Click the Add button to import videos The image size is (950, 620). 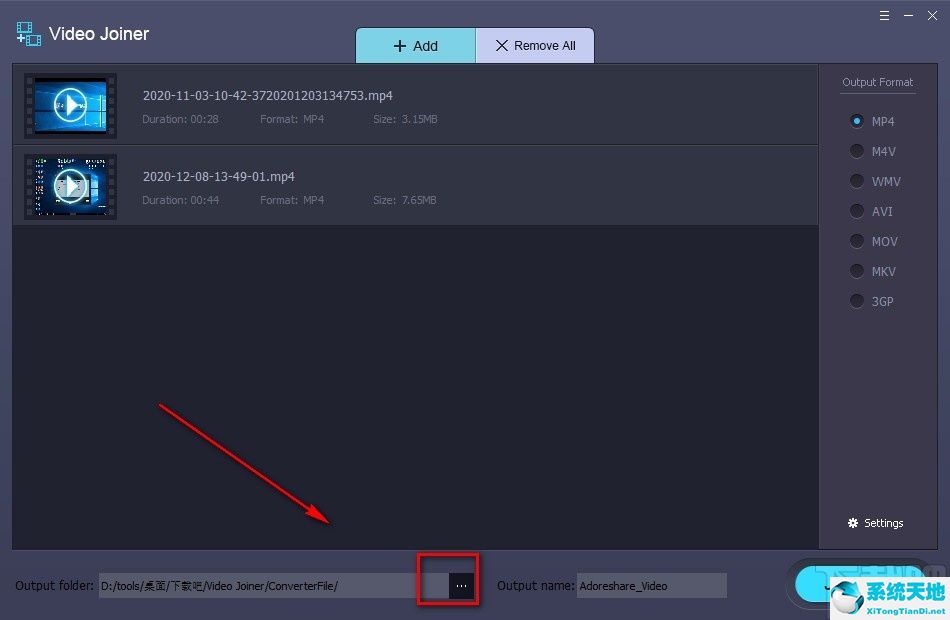point(415,46)
